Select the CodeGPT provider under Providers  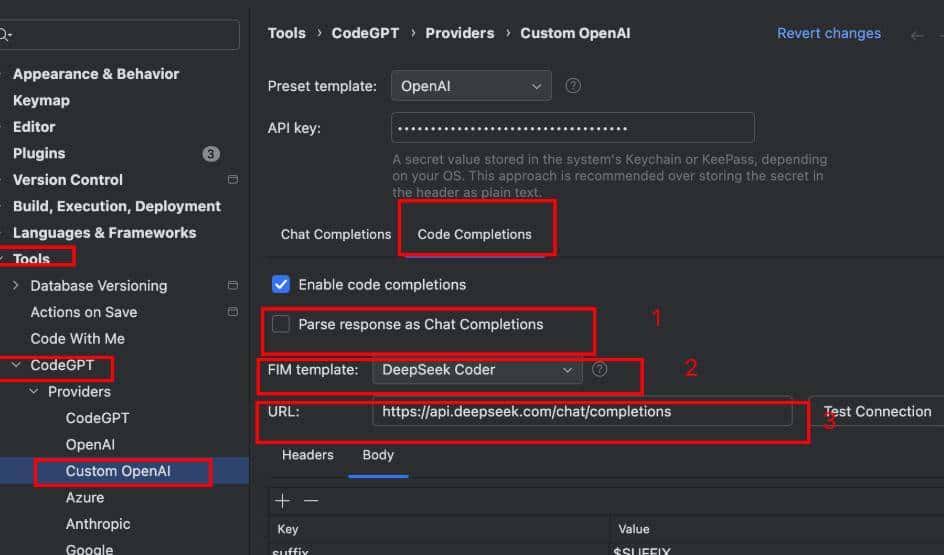97,418
